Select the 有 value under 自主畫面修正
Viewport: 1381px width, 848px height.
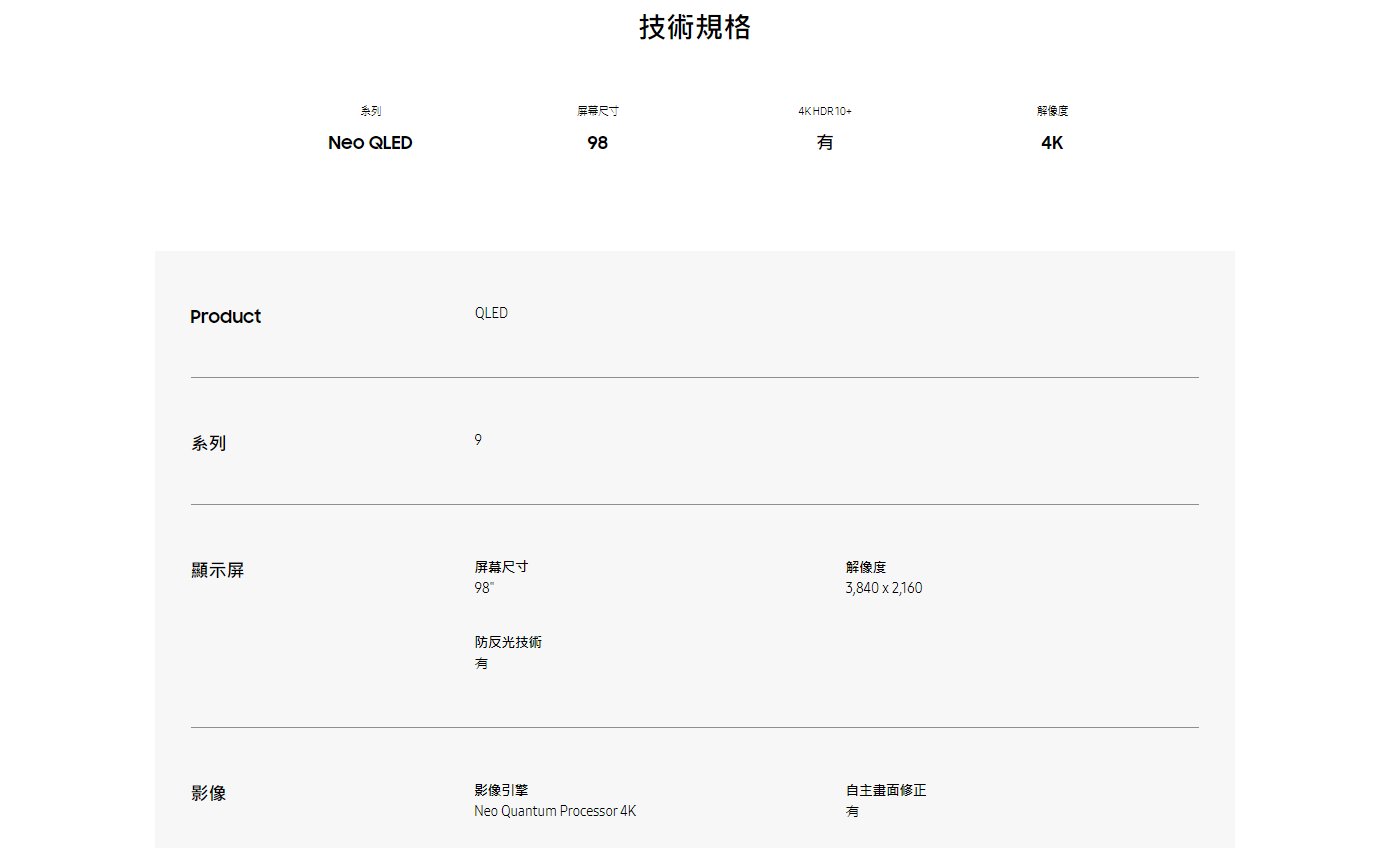[852, 811]
